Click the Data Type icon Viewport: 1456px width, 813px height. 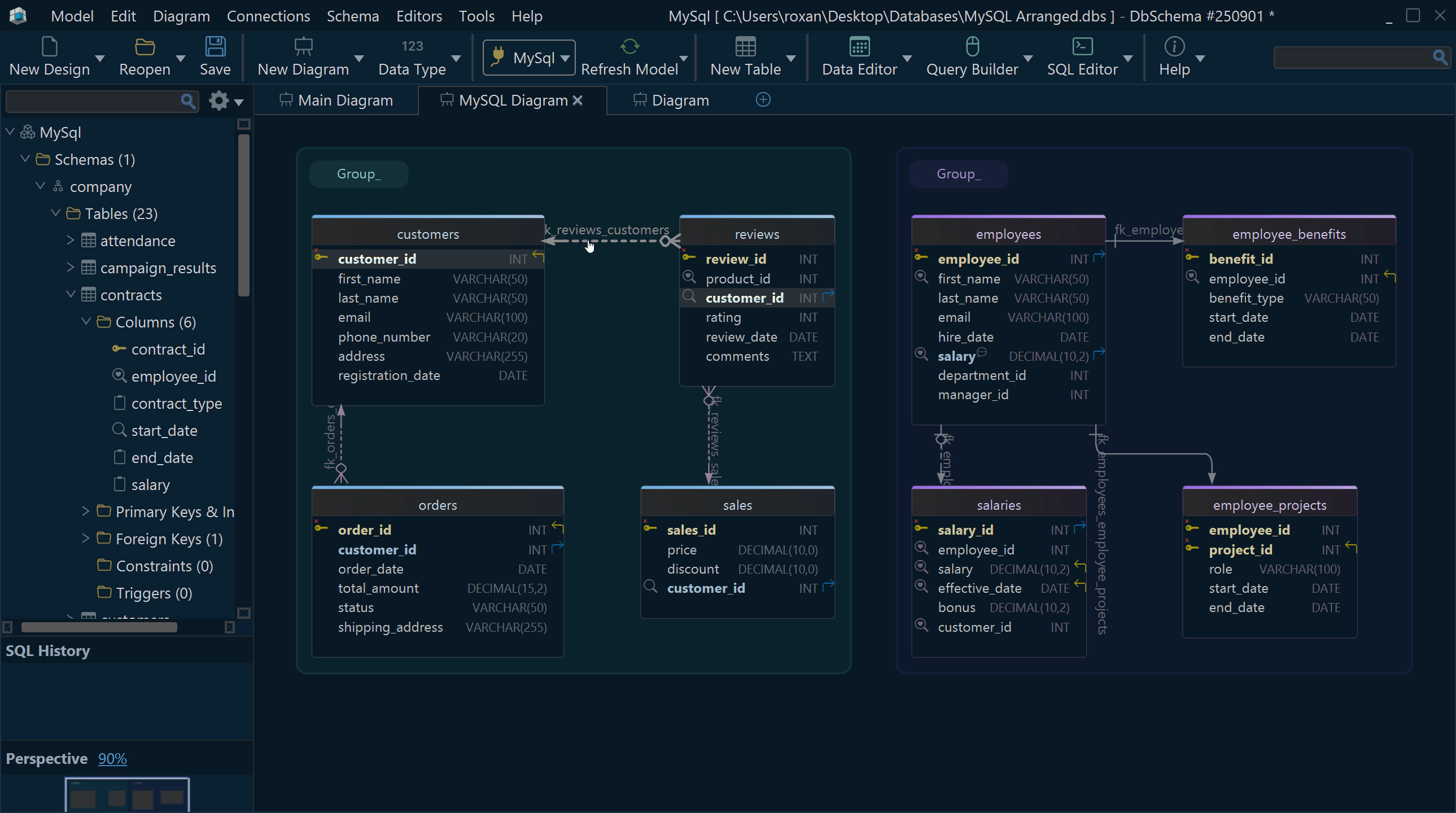click(412, 46)
